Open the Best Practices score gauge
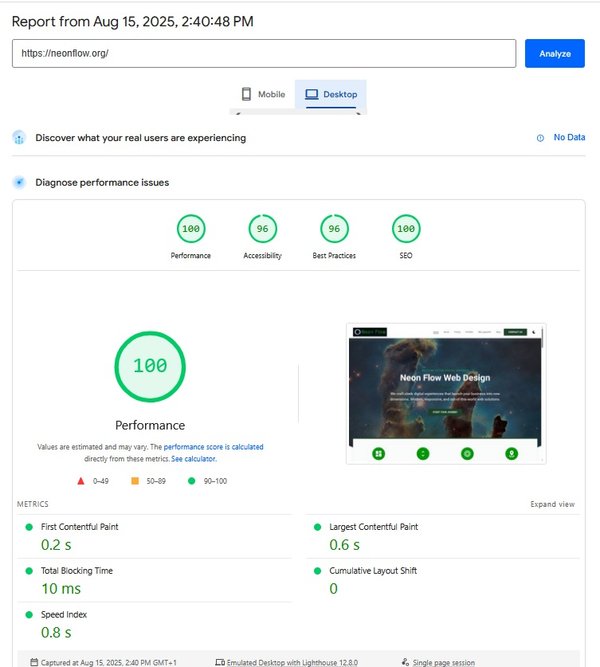The width and height of the screenshot is (600, 667). point(334,230)
